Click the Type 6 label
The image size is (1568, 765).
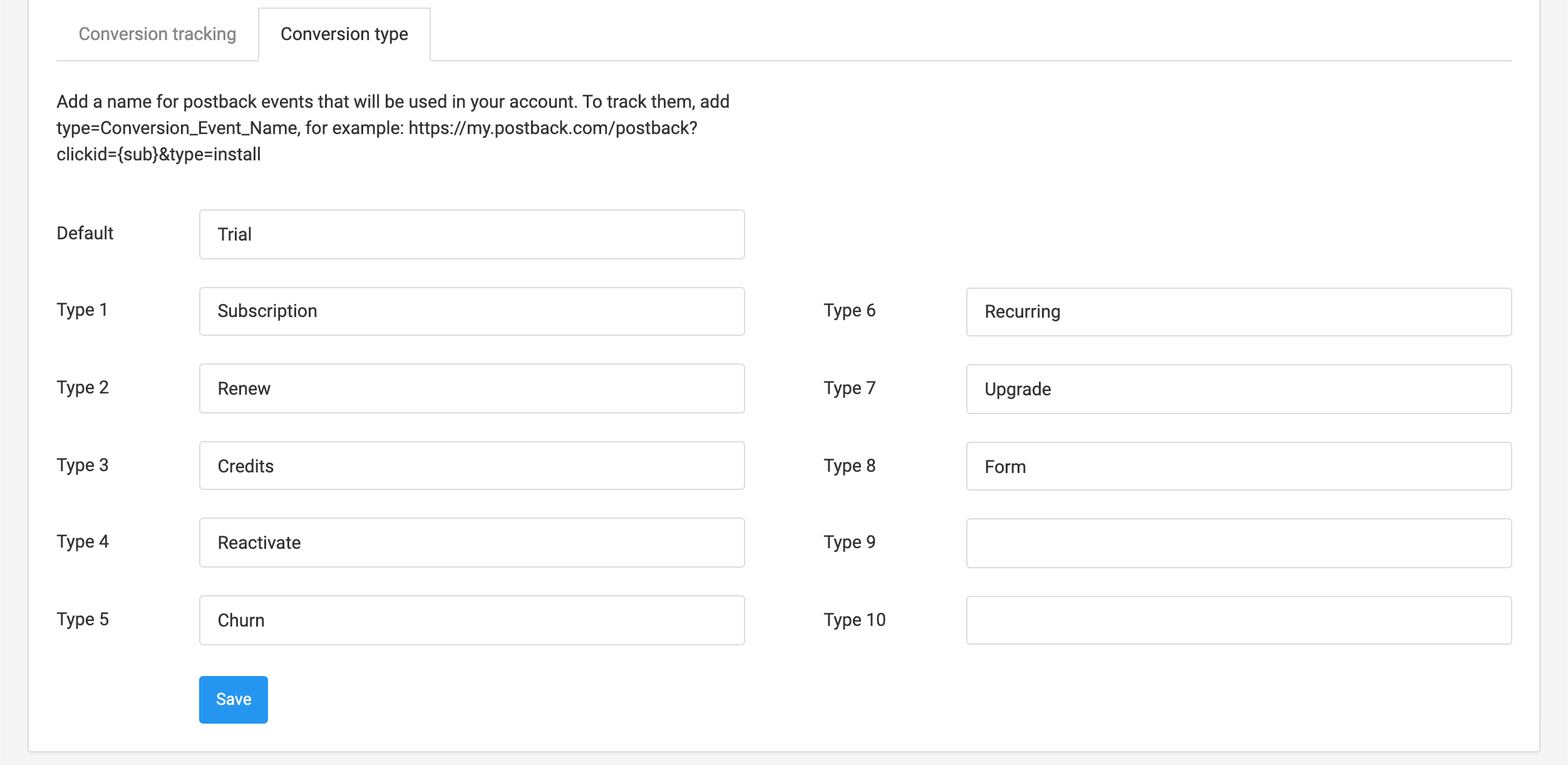pos(849,311)
